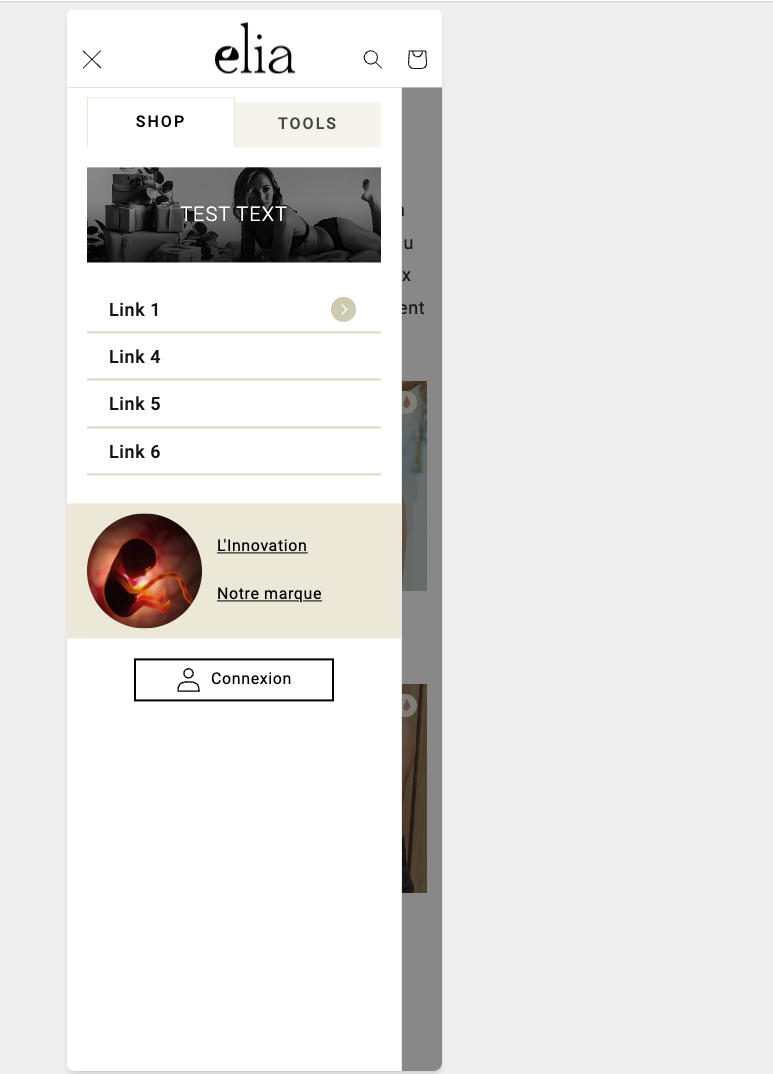Image resolution: width=773 pixels, height=1074 pixels.
Task: Go to Link 5
Action: pyautogui.click(x=233, y=404)
